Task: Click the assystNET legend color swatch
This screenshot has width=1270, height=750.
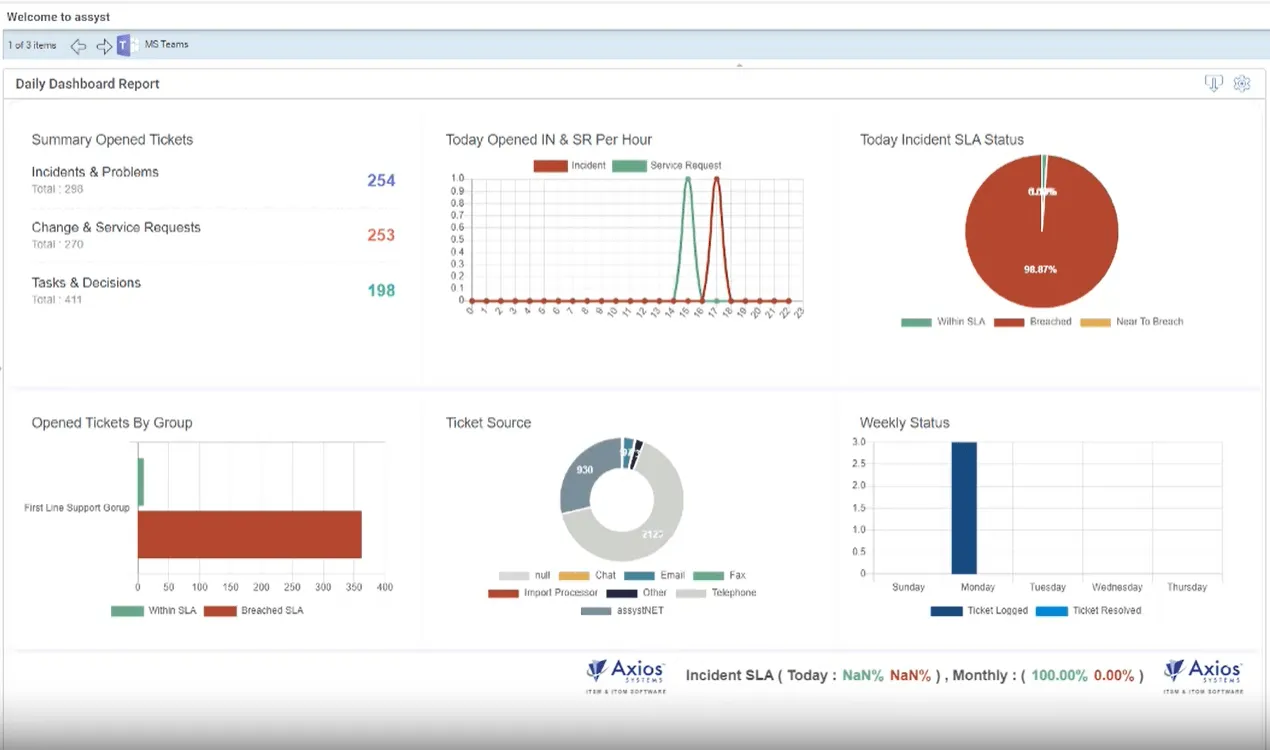Action: tap(595, 611)
